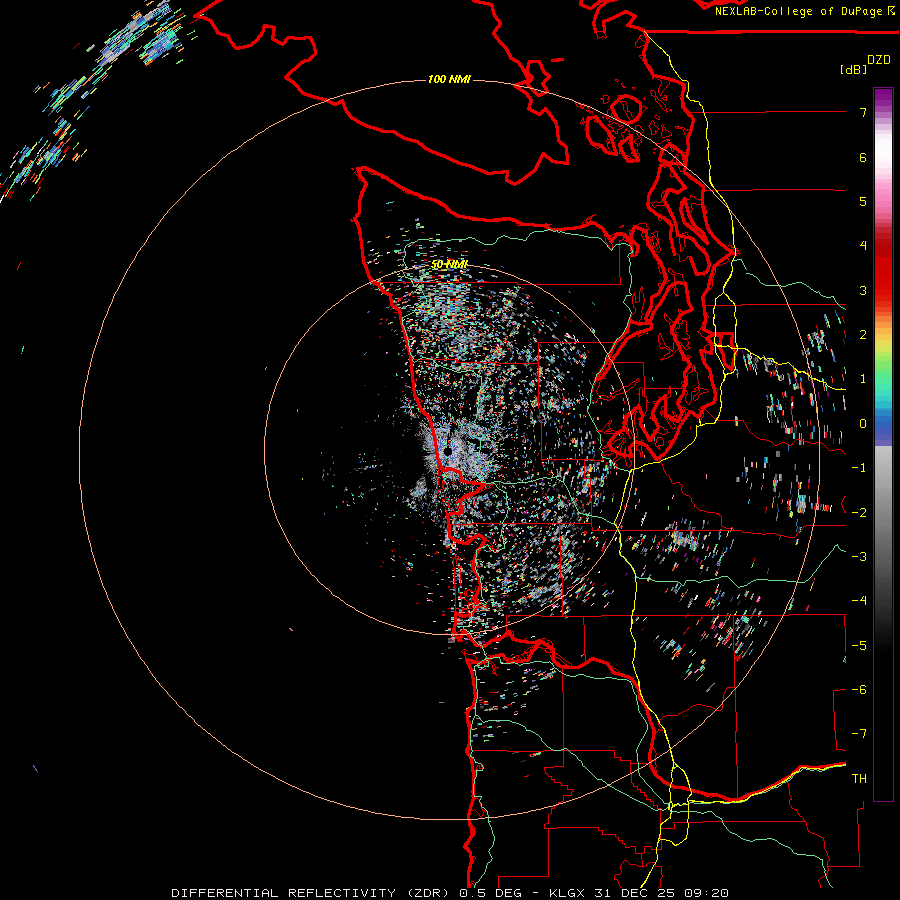Click the 7 value on color scale
This screenshot has height=900, width=900.
click(x=863, y=112)
